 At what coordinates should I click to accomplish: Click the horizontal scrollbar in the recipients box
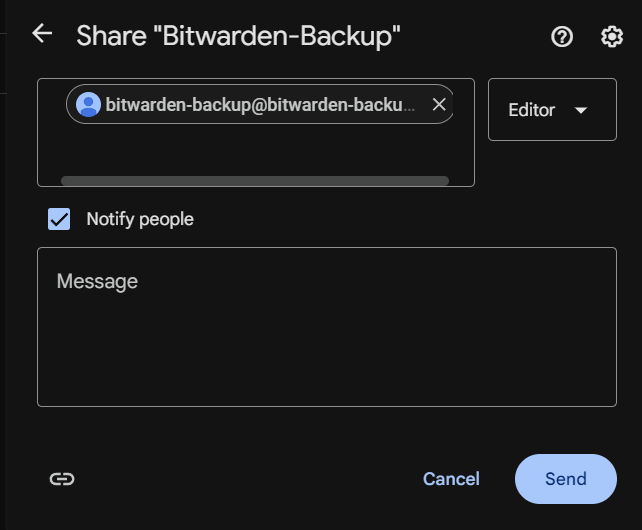tap(255, 181)
